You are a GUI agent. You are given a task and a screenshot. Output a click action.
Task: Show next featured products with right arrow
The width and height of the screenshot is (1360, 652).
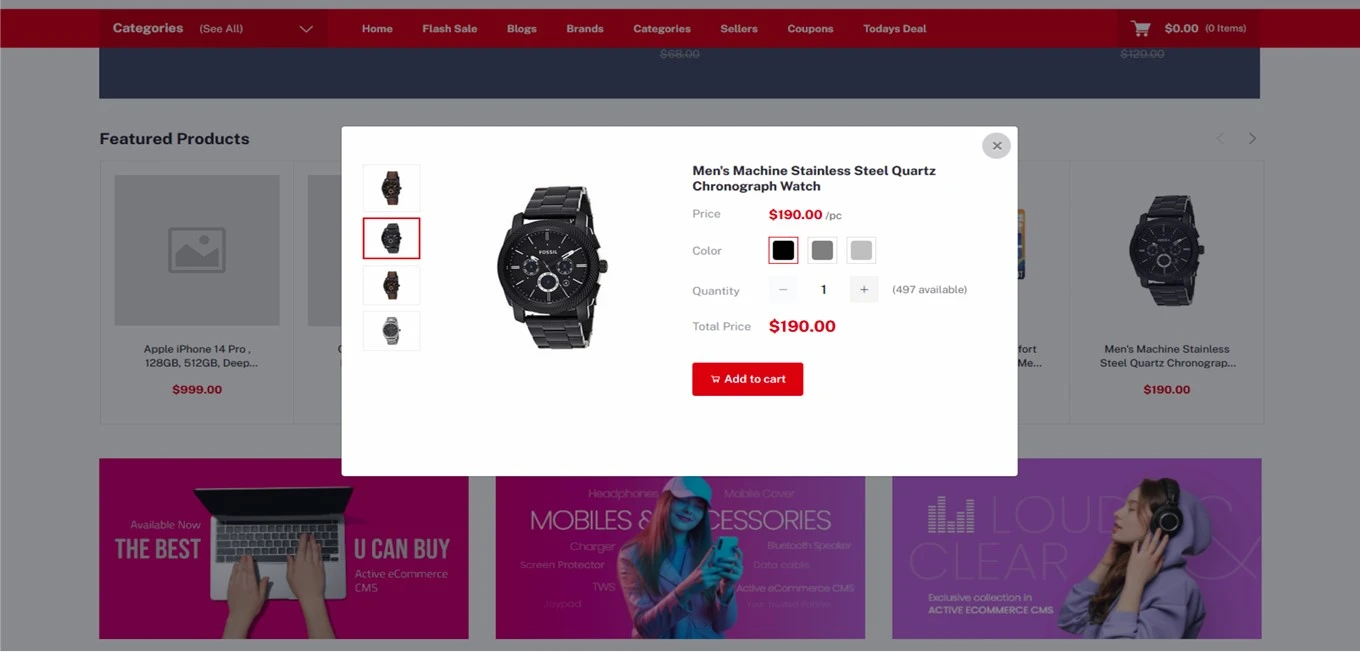coord(1252,139)
